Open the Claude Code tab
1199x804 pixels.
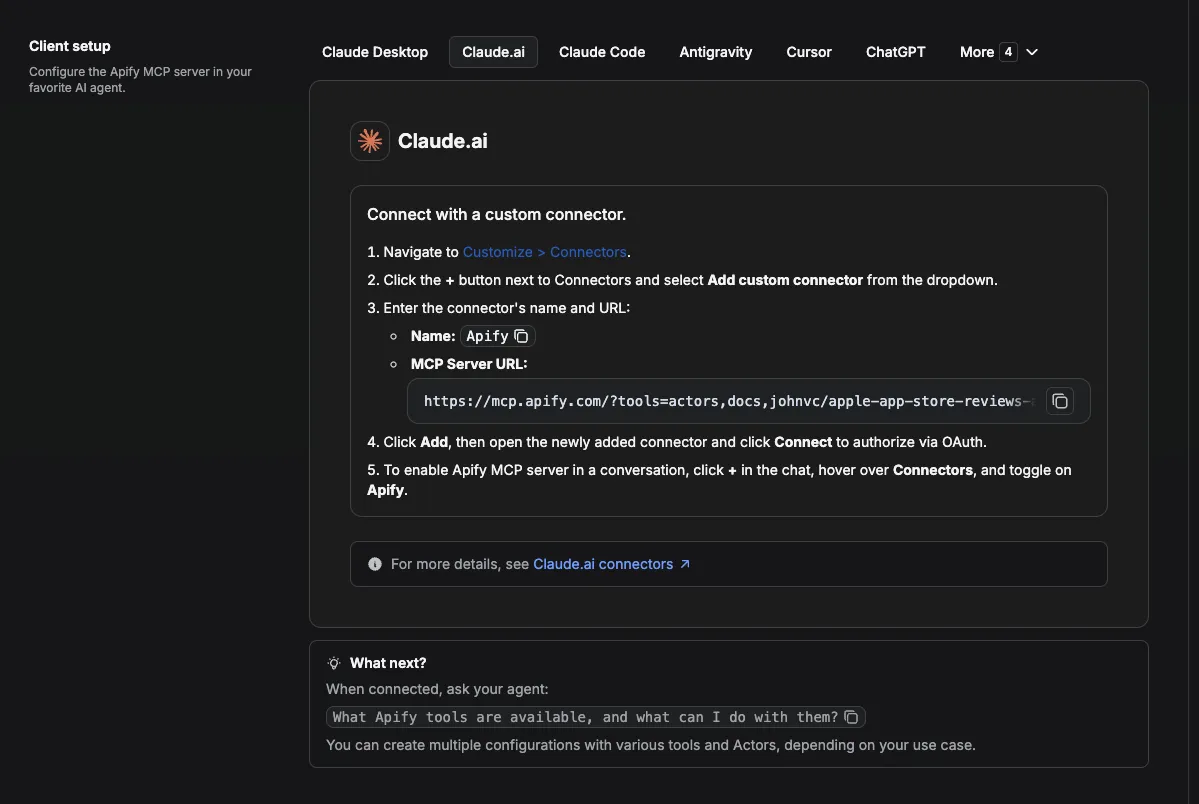click(602, 52)
